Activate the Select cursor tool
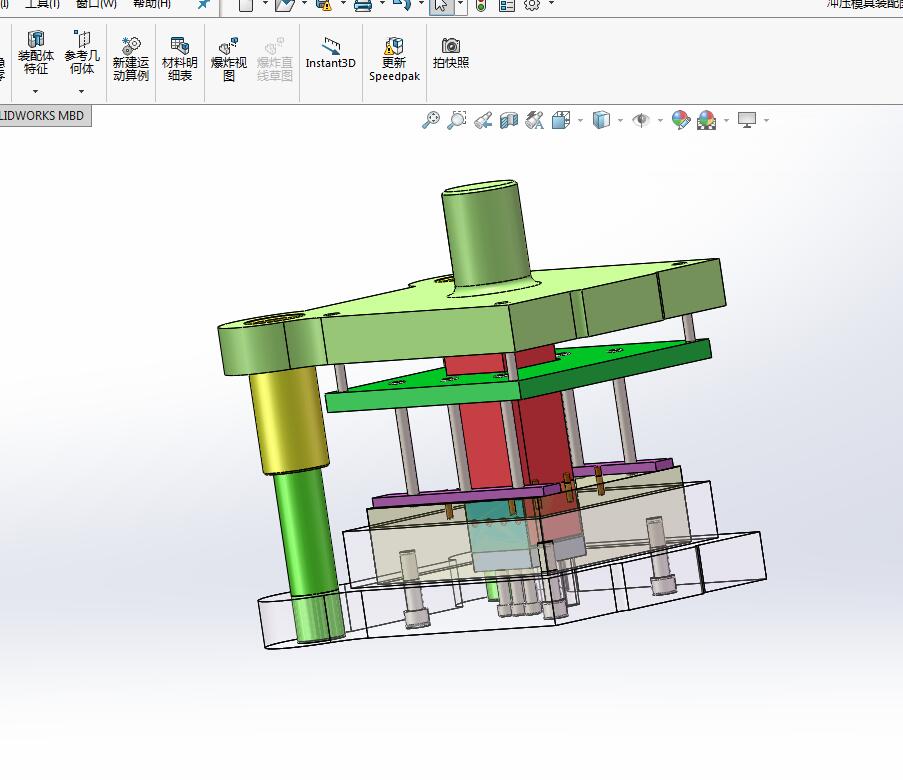This screenshot has width=903, height=780. click(441, 6)
